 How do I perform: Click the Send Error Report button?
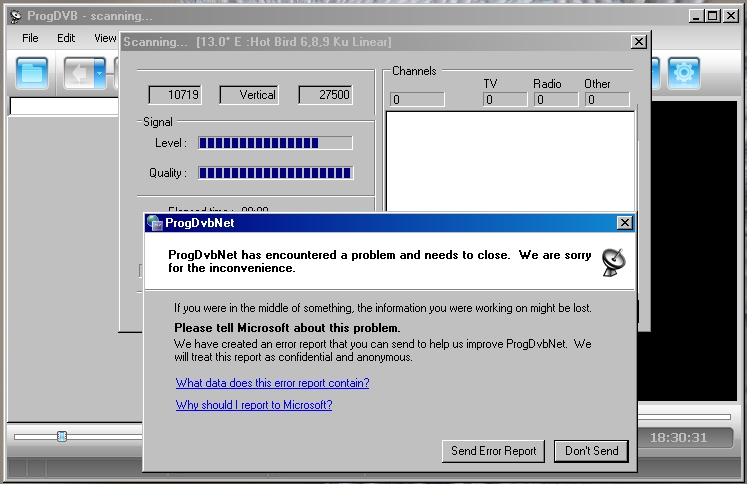494,451
